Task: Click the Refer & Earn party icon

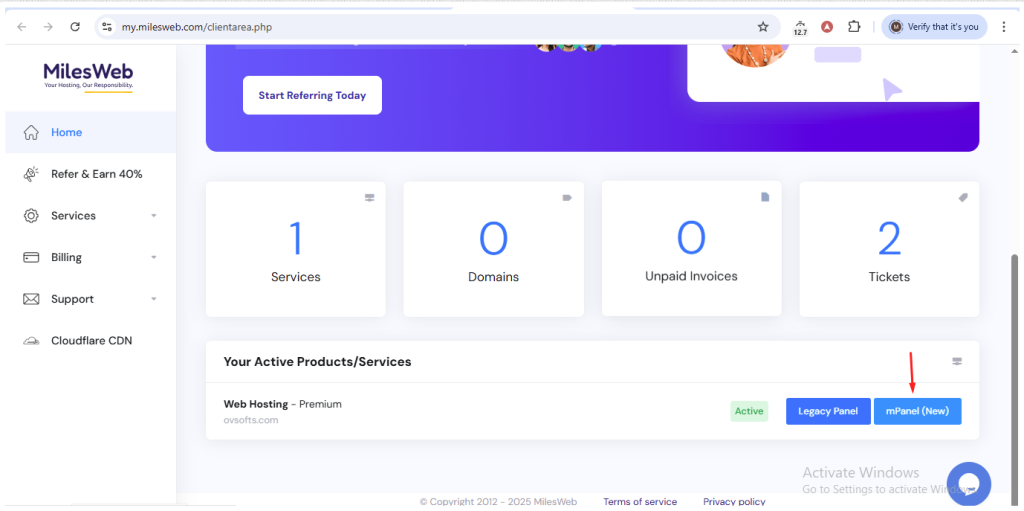Action: coord(31,174)
